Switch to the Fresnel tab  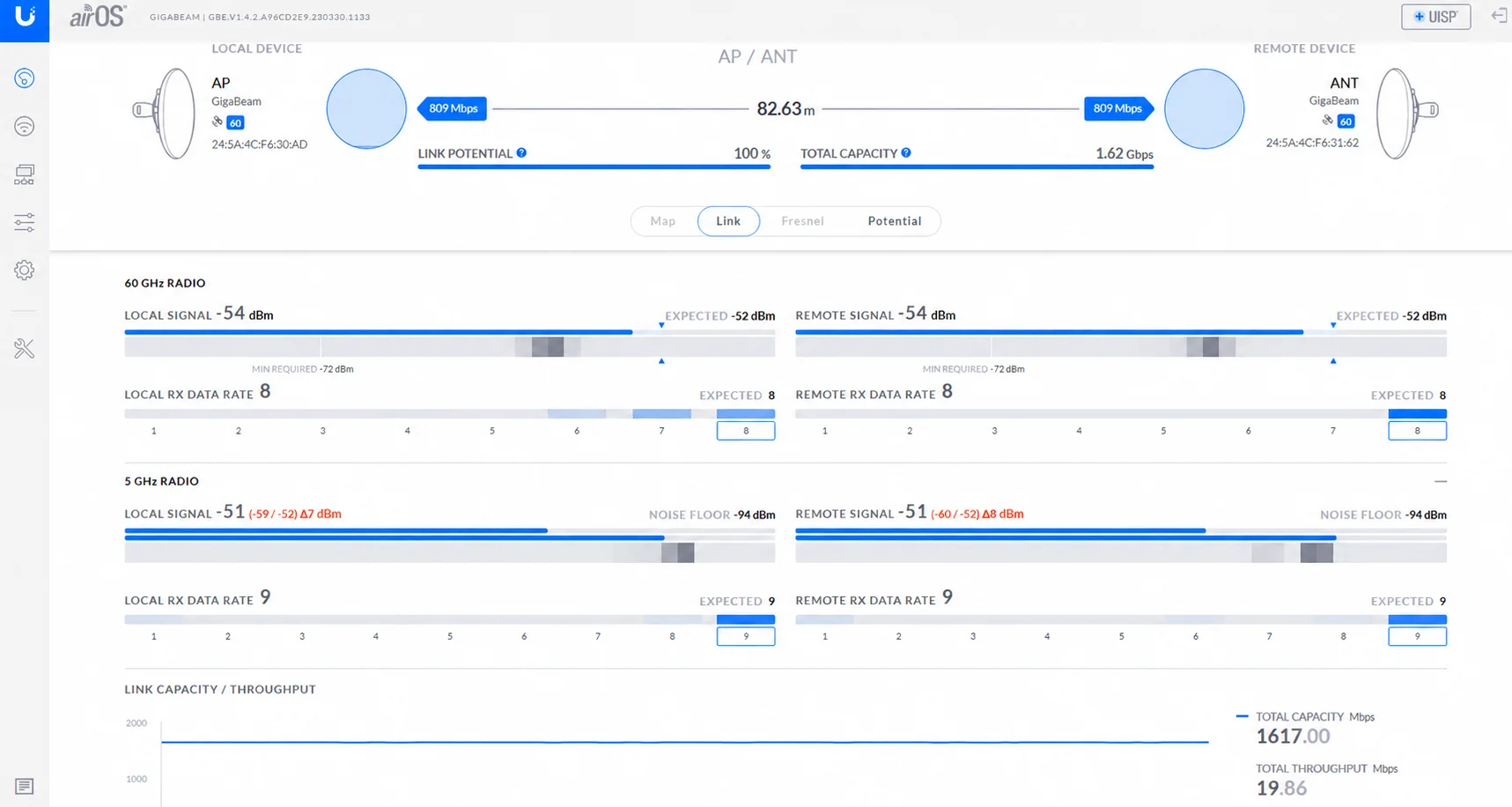802,221
